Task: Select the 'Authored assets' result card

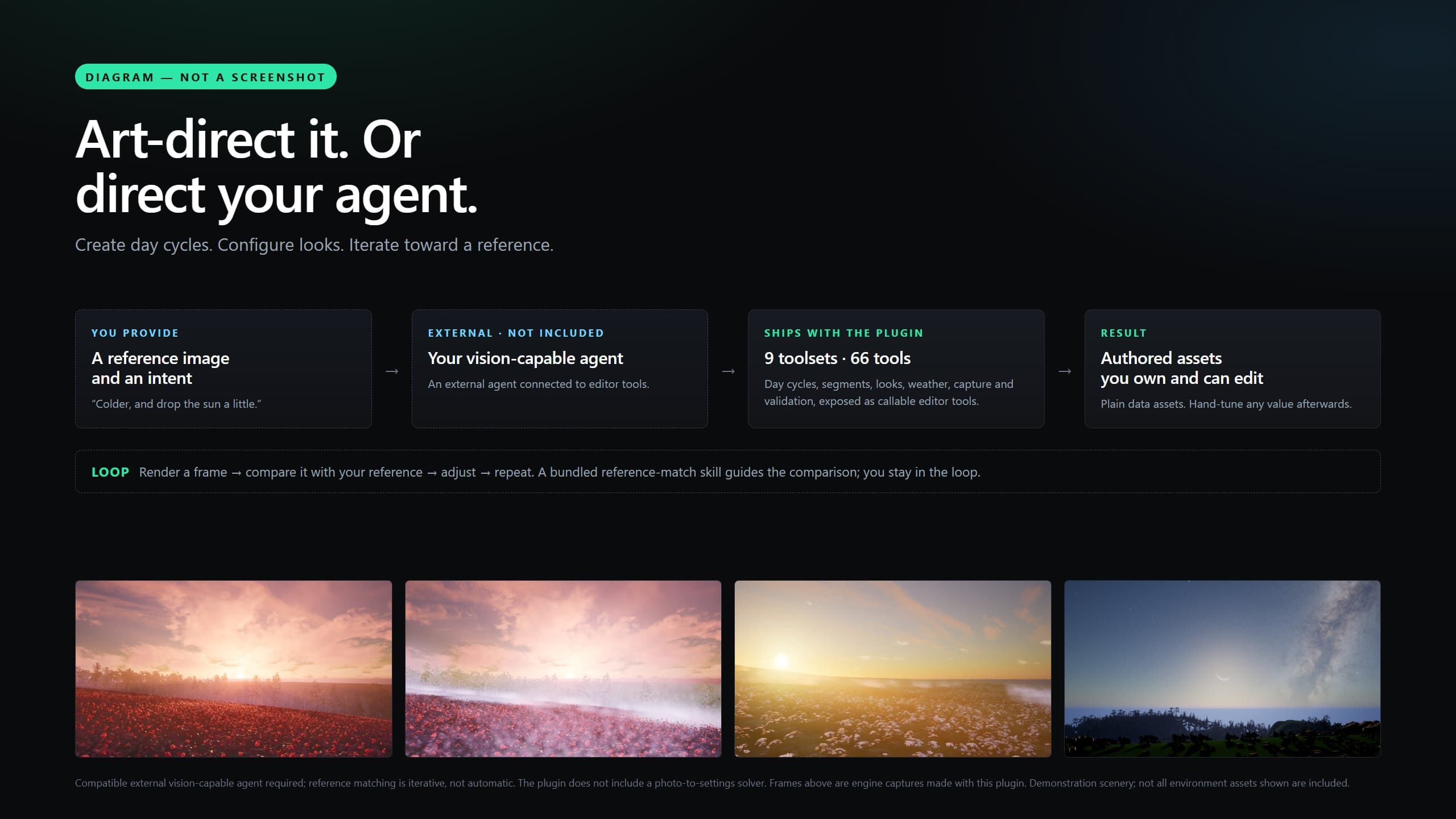Action: 1232,369
